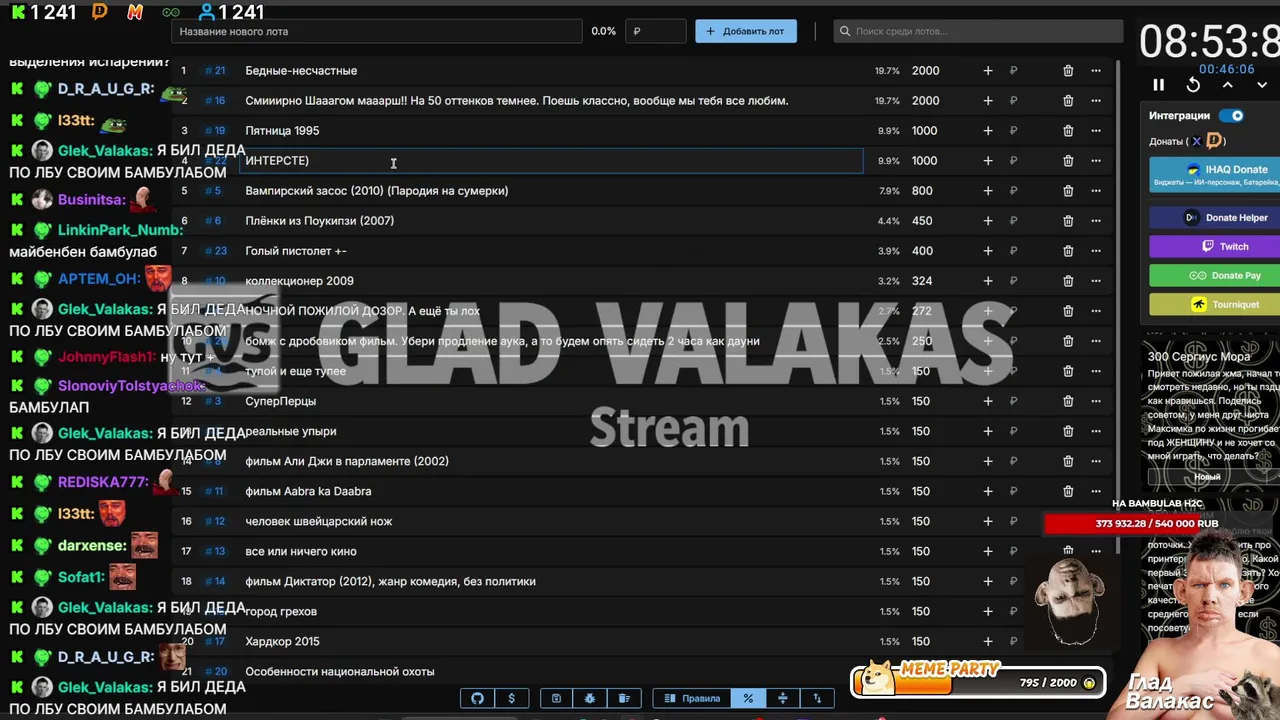This screenshot has width=1280, height=720.
Task: Delete the Вампирский засос lot
Action: [x=1068, y=191]
